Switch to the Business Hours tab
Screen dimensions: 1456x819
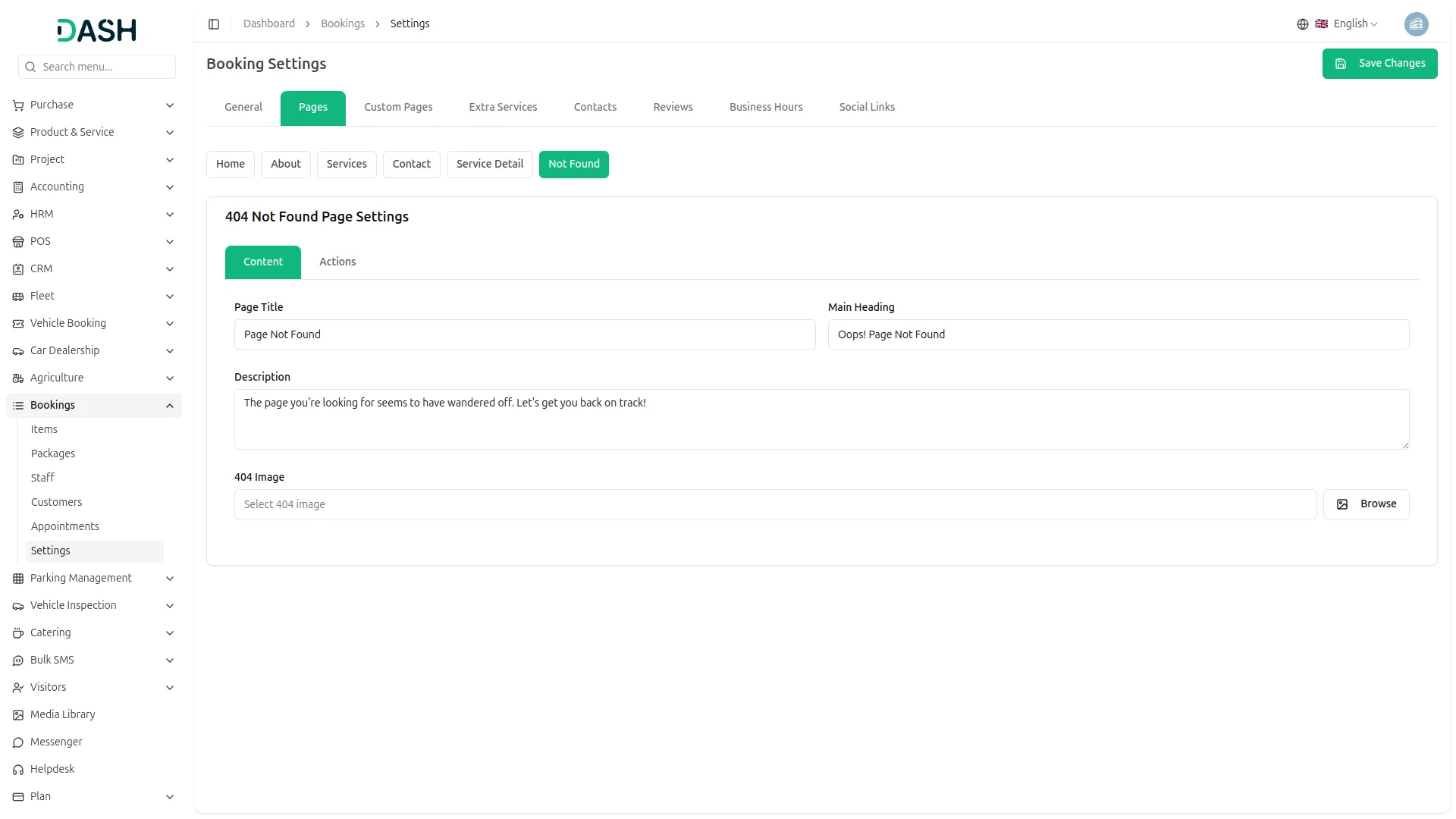click(x=766, y=108)
